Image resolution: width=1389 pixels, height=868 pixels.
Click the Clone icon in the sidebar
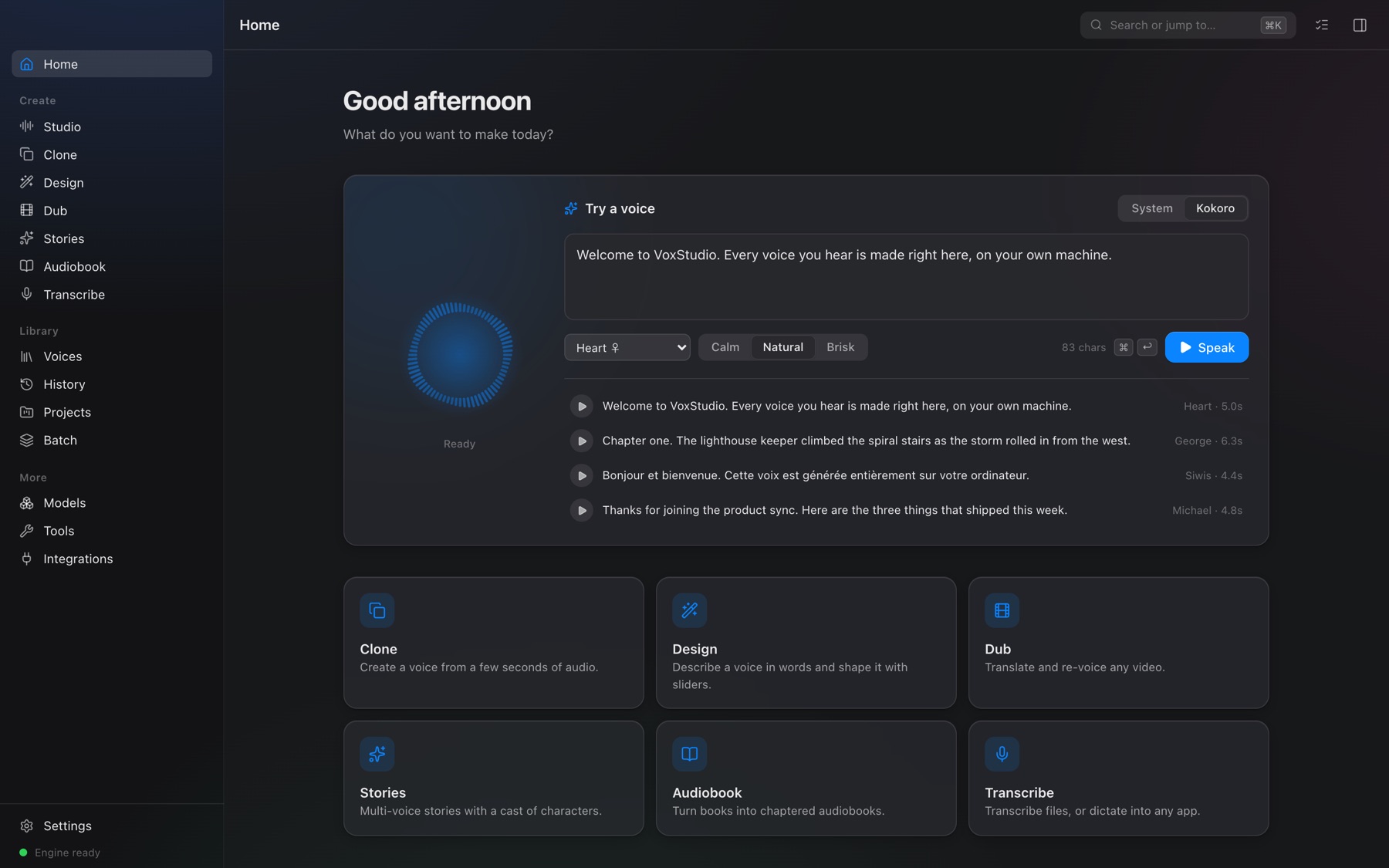coord(26,154)
